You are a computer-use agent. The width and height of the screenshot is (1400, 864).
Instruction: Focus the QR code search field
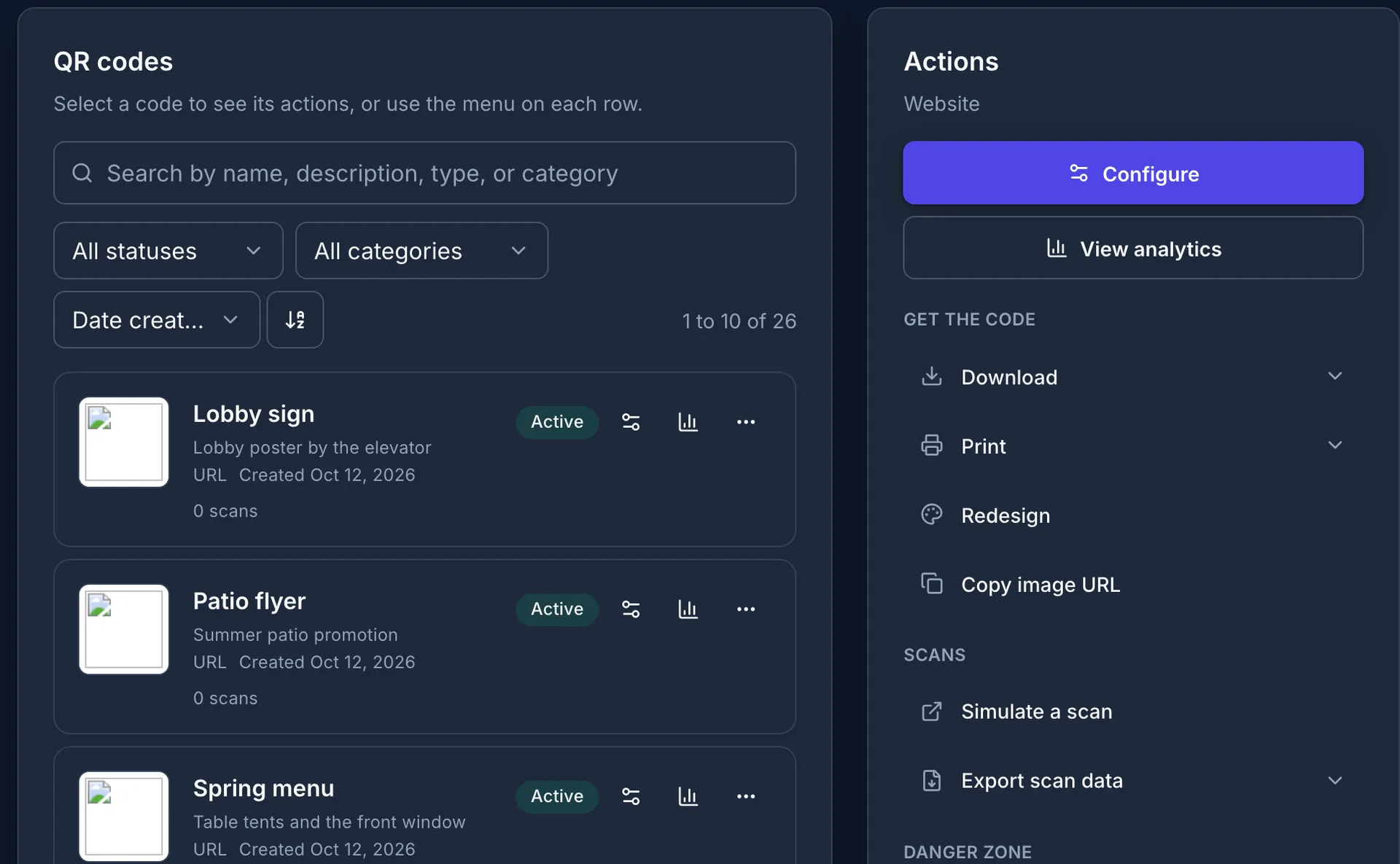(425, 174)
